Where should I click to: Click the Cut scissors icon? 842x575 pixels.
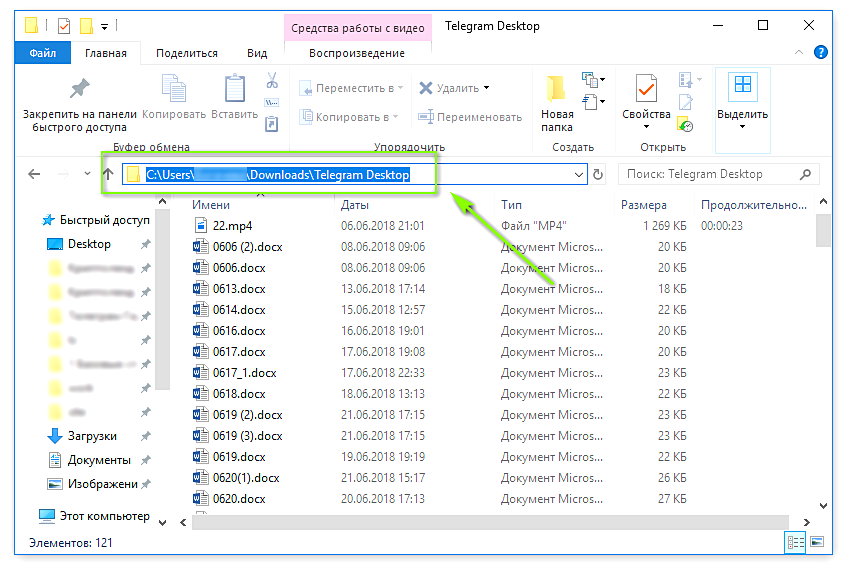[272, 81]
